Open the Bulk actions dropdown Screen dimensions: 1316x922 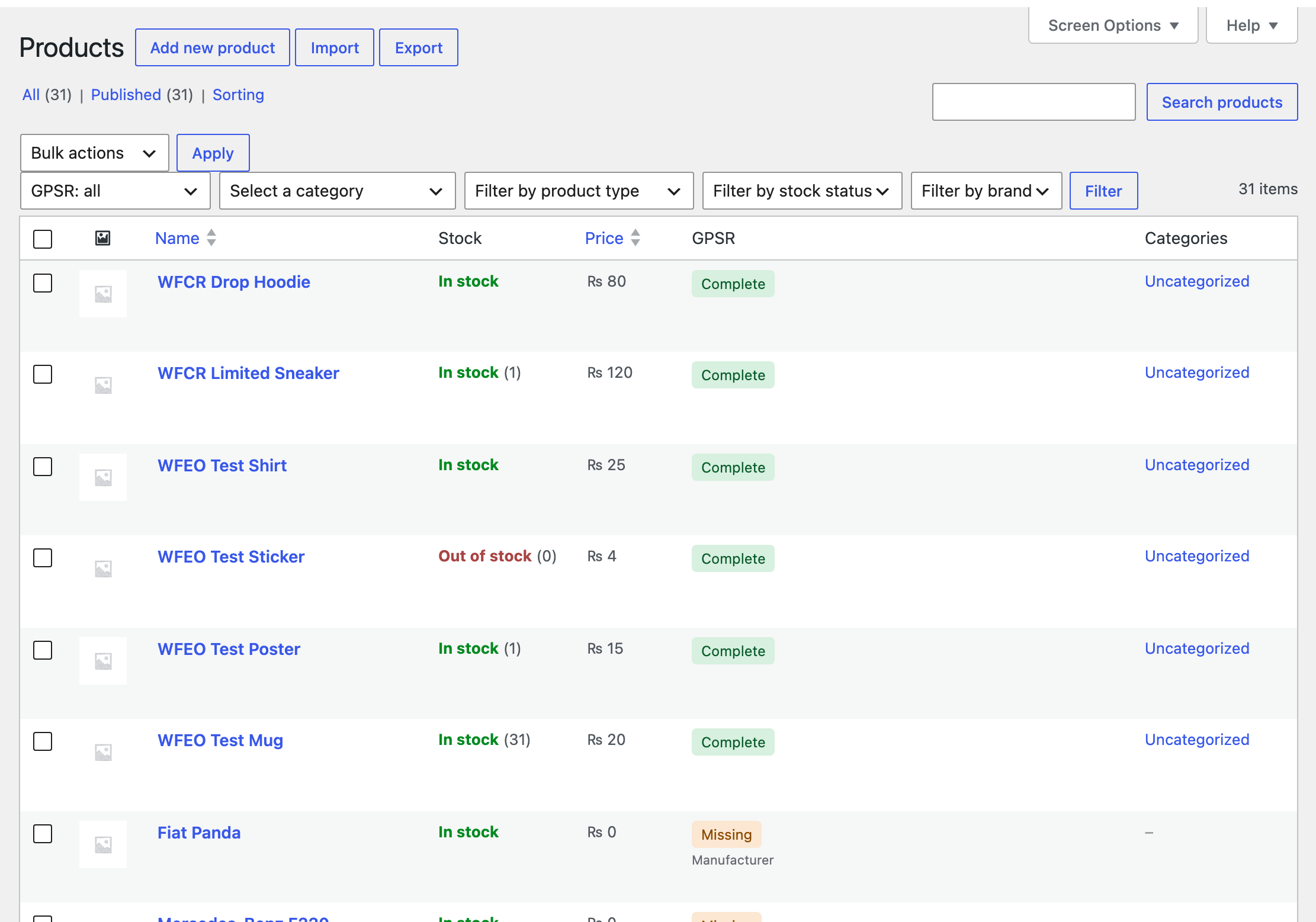95,153
